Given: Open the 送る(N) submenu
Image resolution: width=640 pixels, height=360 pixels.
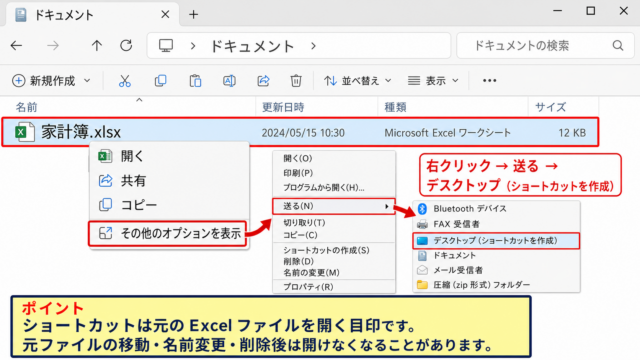Looking at the screenshot, I should click(334, 206).
